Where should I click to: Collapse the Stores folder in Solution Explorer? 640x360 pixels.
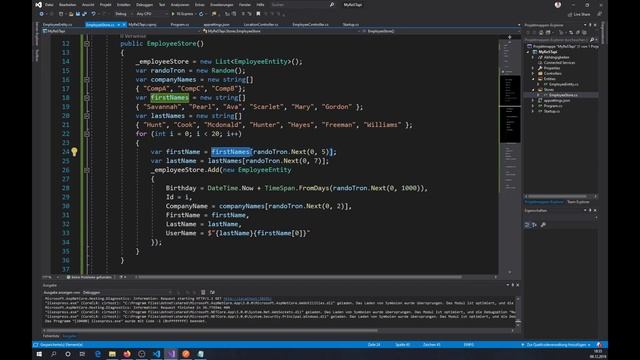pos(533,90)
